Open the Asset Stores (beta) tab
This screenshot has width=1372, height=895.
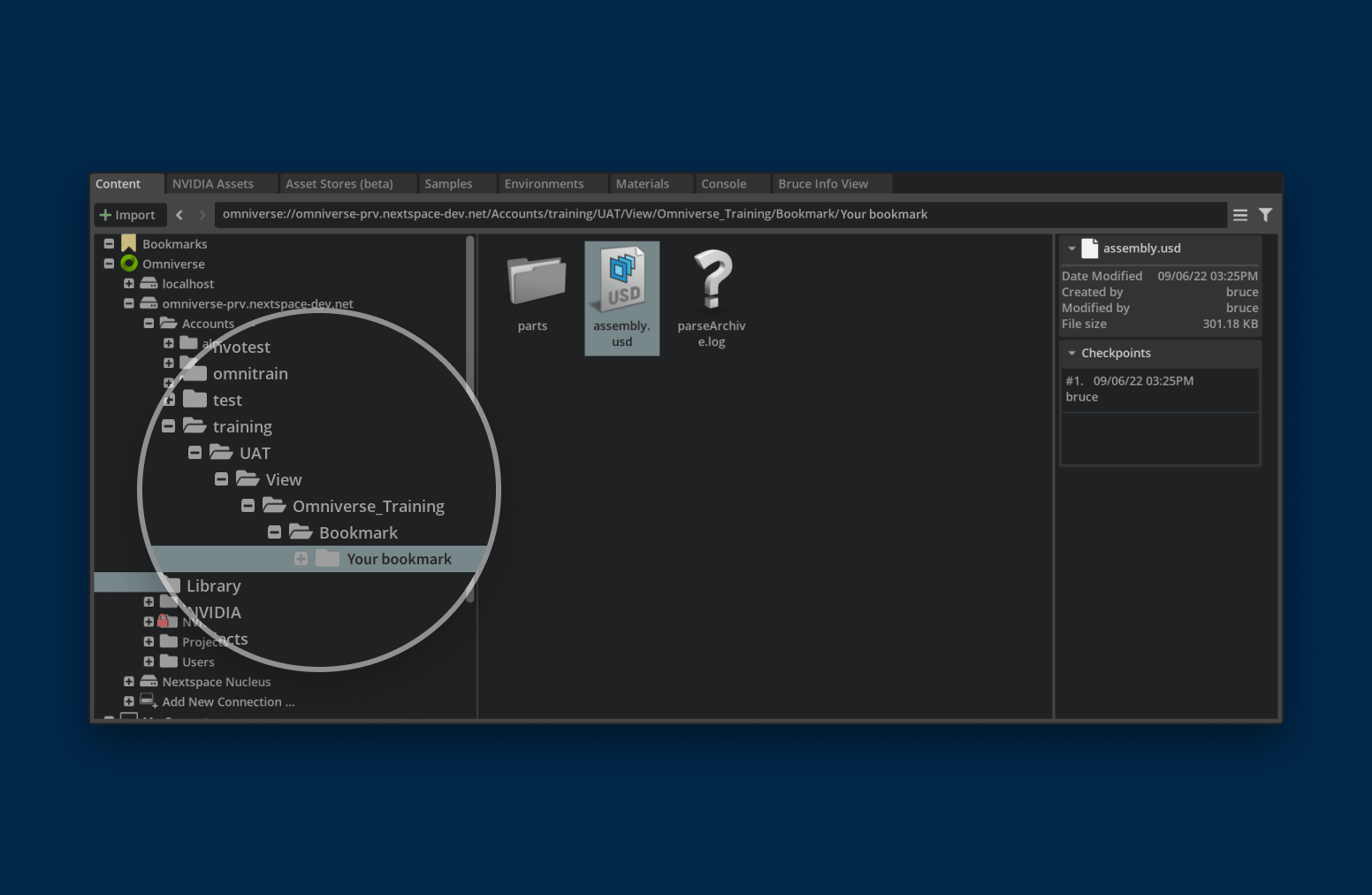[348, 184]
